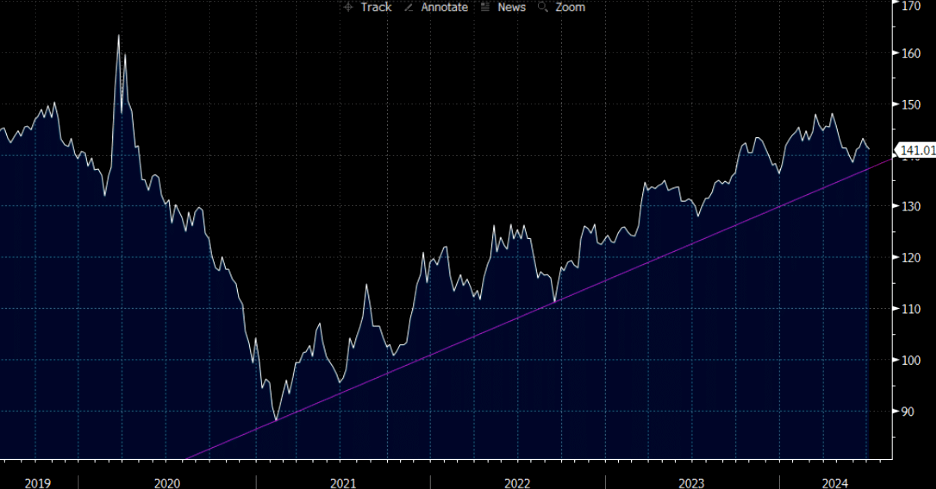Click the 170 price axis label
936x489 pixels.
coord(911,5)
